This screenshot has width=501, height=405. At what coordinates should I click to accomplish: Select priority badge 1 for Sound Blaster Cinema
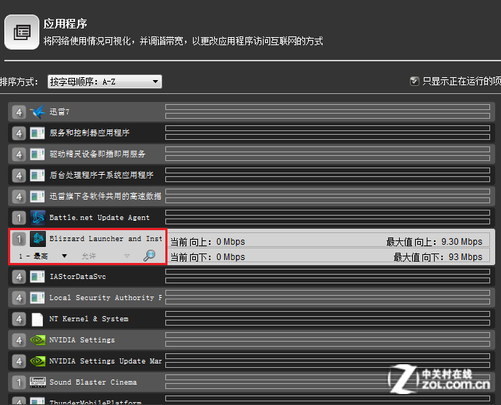coord(19,382)
